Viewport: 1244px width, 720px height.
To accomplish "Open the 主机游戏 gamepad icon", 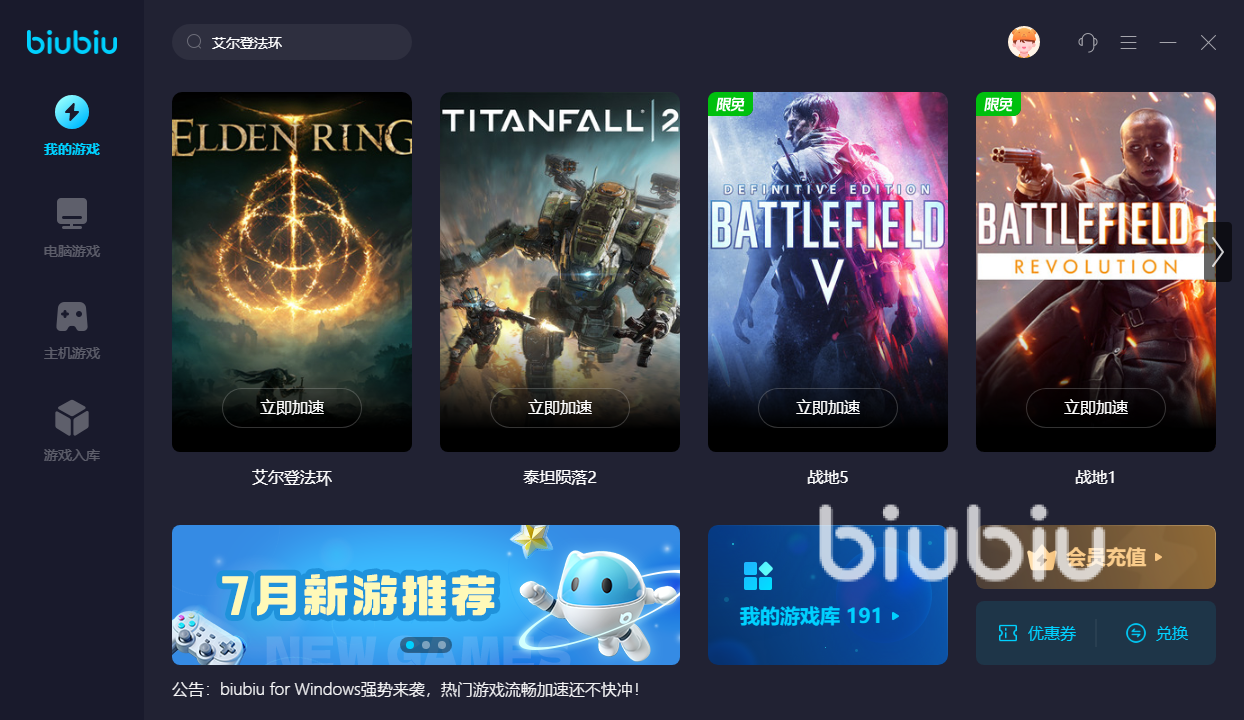I will pyautogui.click(x=72, y=316).
